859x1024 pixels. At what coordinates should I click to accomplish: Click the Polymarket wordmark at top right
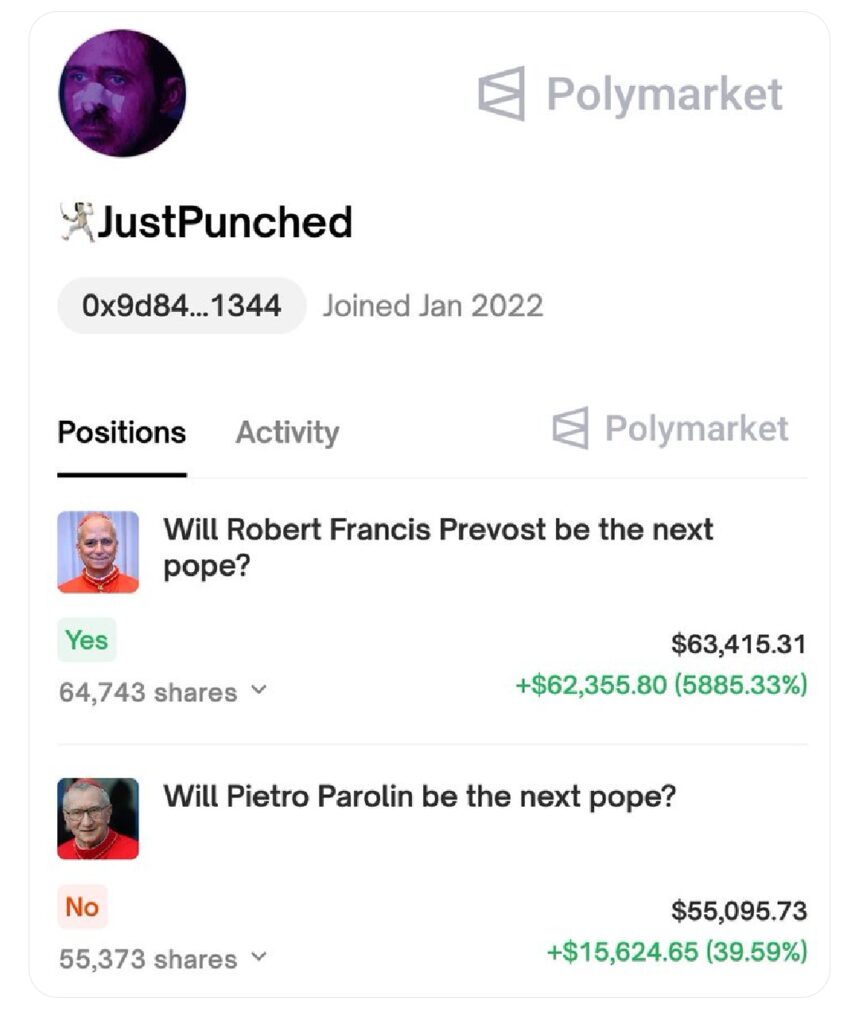tap(664, 94)
